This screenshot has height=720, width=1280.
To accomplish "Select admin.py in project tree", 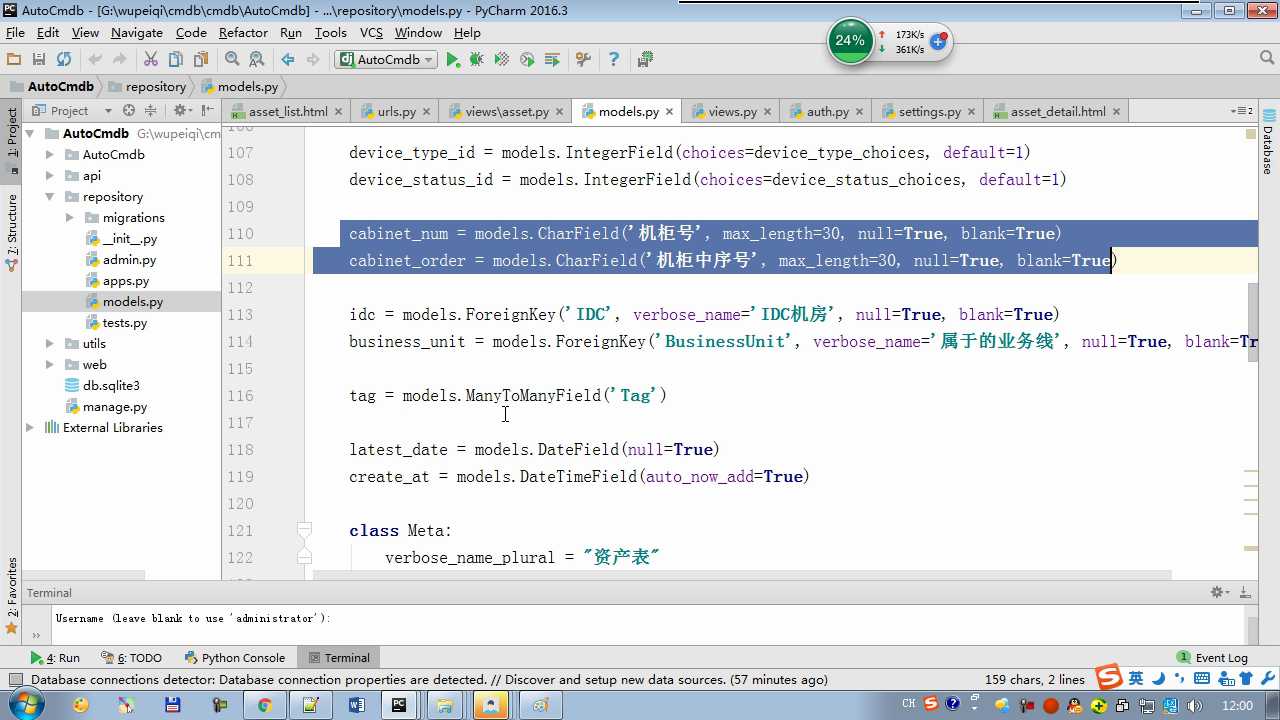I will (x=129, y=260).
